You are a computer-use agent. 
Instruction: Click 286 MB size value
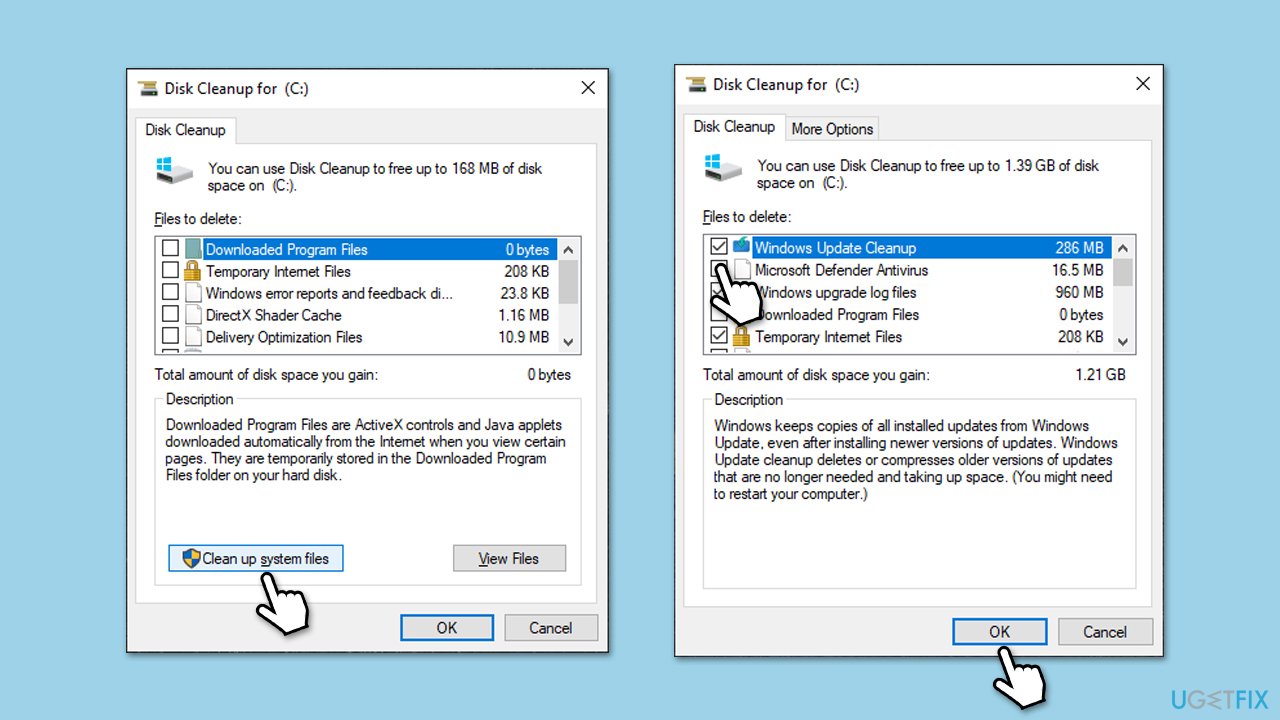(1080, 248)
